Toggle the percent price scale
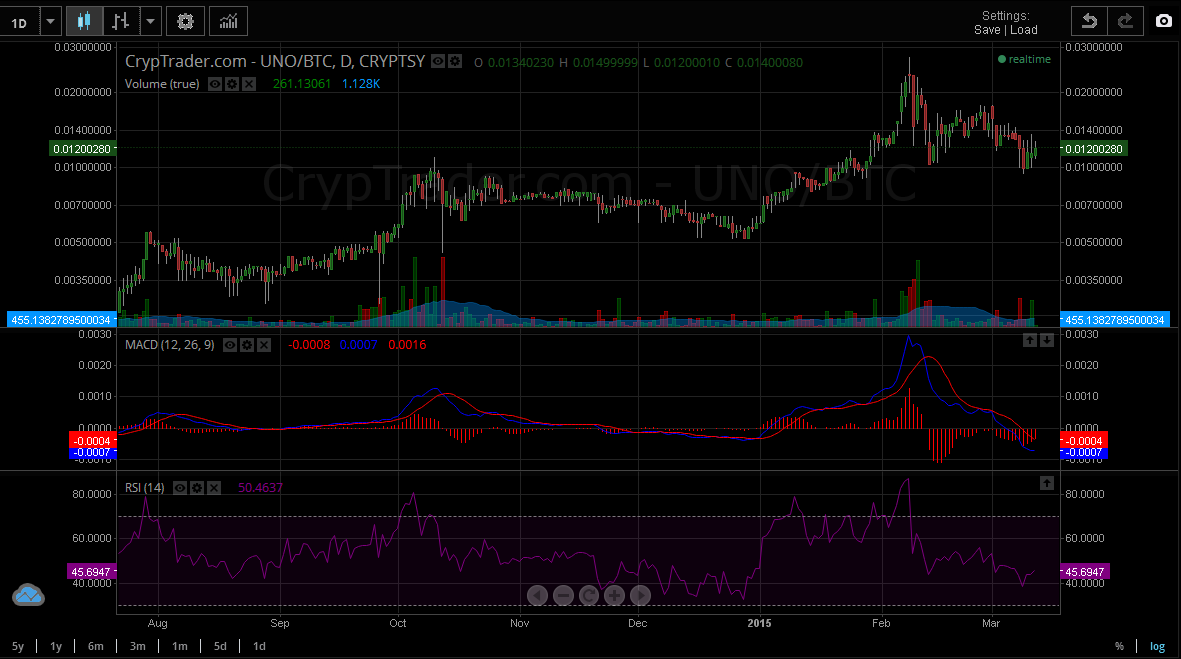Screen dimensions: 1181x659 tap(1119, 646)
